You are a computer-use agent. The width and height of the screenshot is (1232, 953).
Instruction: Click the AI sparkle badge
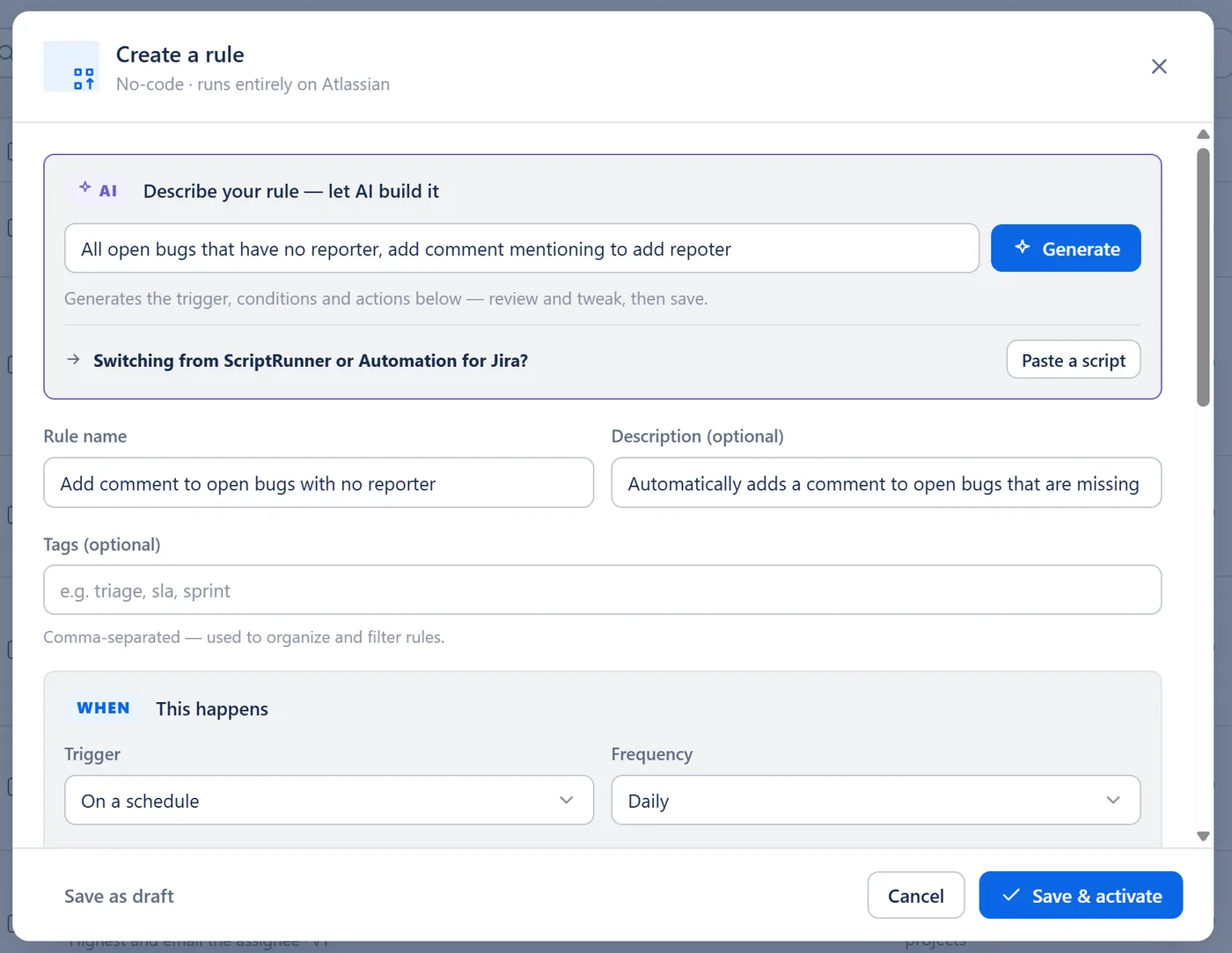click(x=98, y=190)
